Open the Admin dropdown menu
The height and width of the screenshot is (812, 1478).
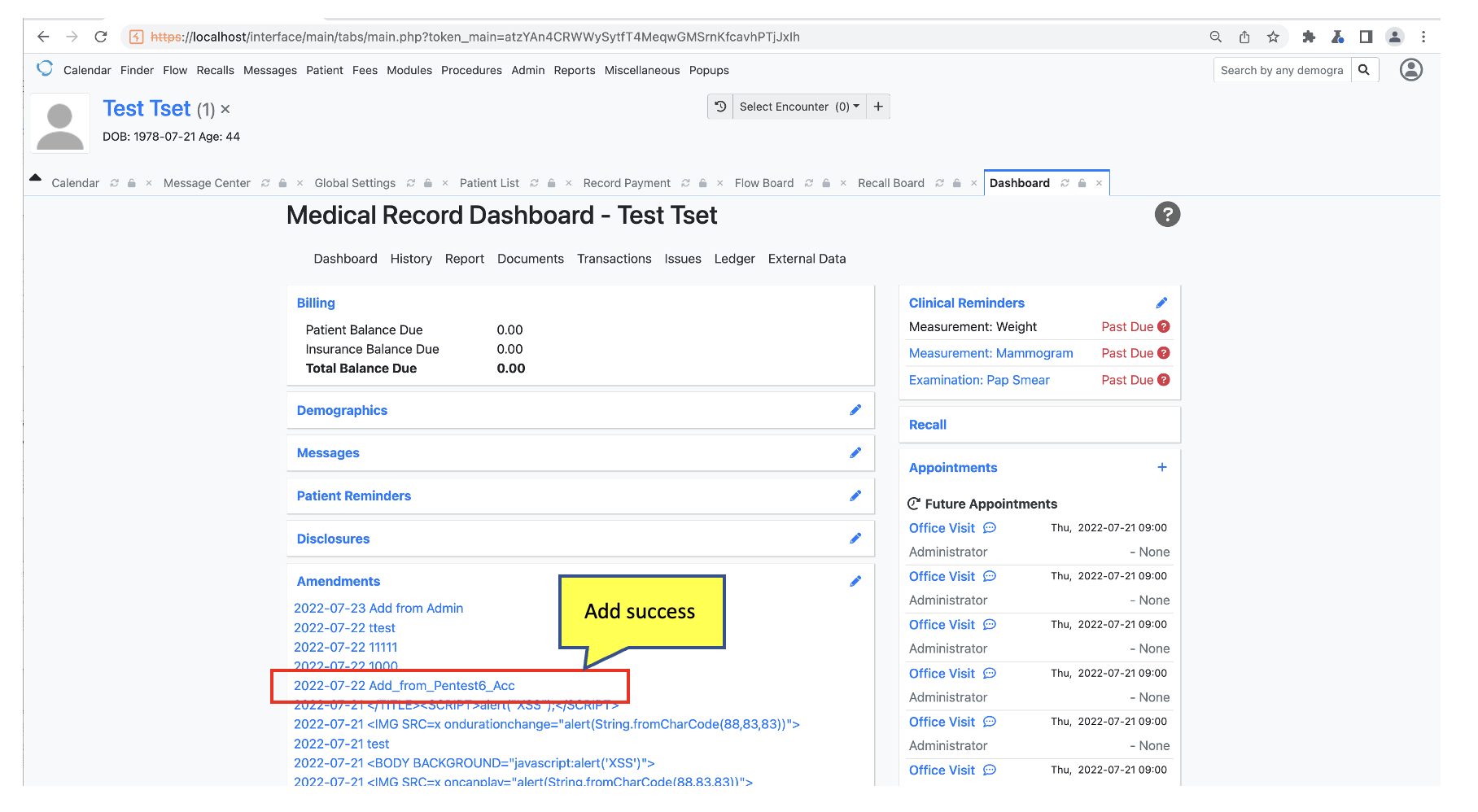(x=528, y=70)
